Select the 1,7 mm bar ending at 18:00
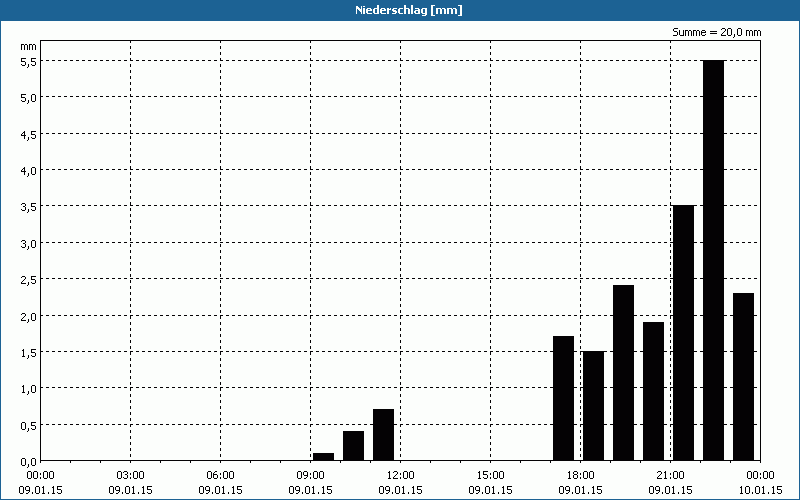The height and width of the screenshot is (500, 800). (563, 398)
